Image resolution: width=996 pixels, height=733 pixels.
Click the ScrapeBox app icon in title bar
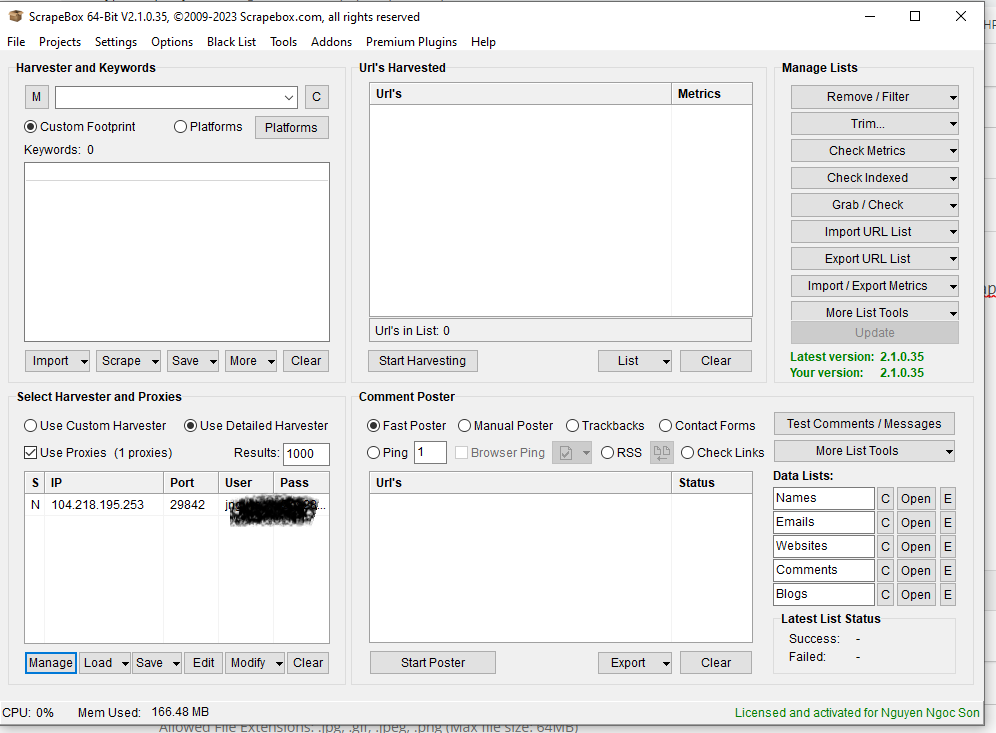(x=15, y=17)
